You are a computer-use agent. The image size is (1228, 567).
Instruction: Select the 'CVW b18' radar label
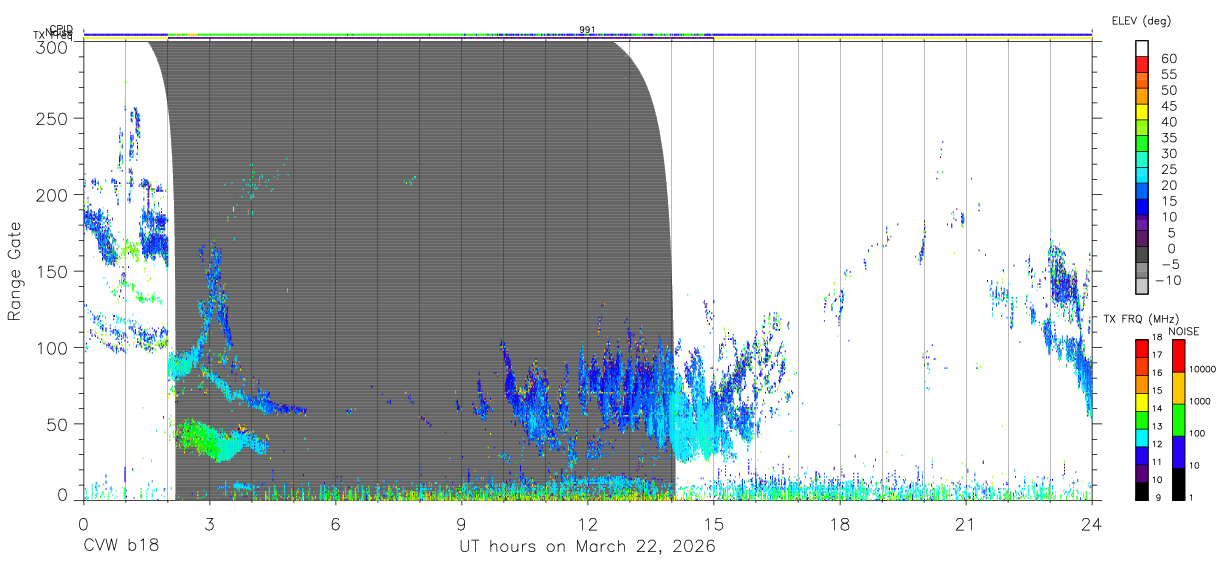[x=120, y=547]
